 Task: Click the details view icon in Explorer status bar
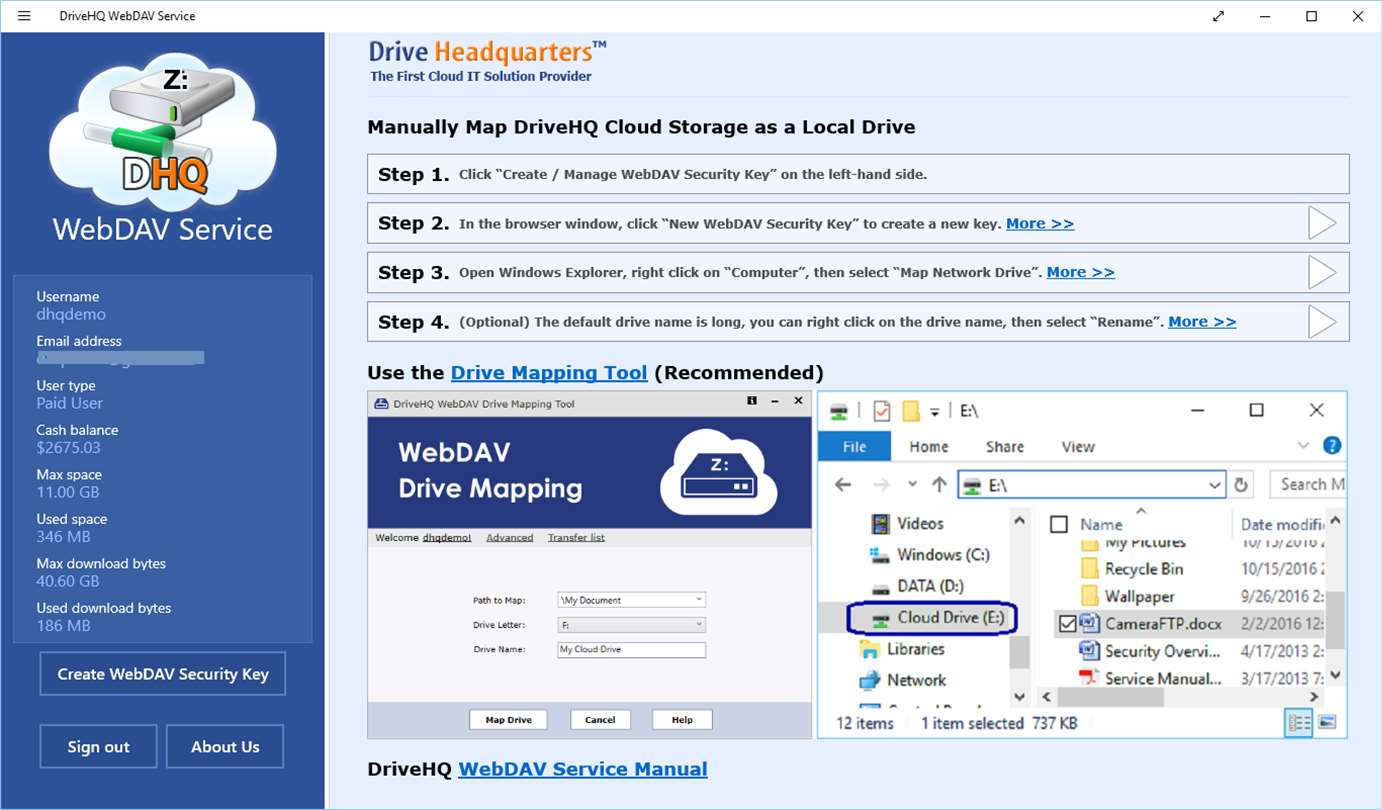click(1299, 723)
